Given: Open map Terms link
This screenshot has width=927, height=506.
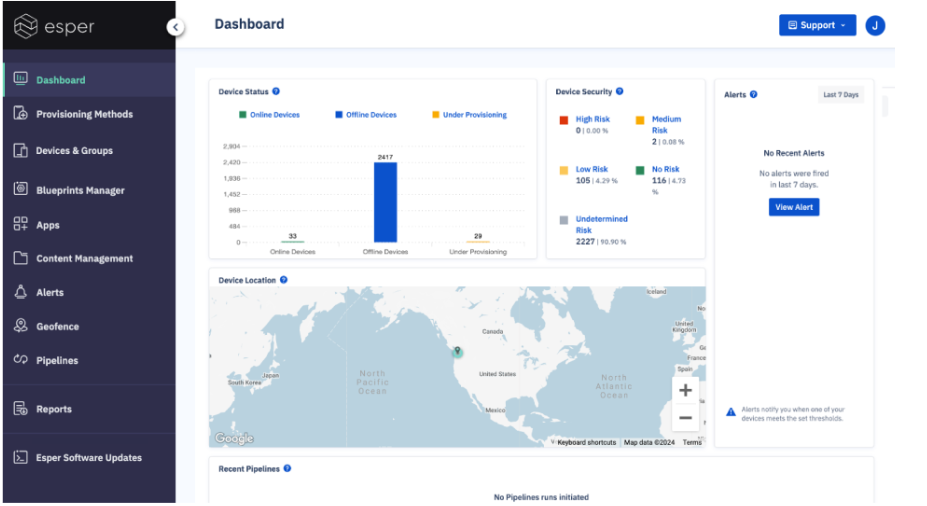Looking at the screenshot, I should [x=692, y=442].
